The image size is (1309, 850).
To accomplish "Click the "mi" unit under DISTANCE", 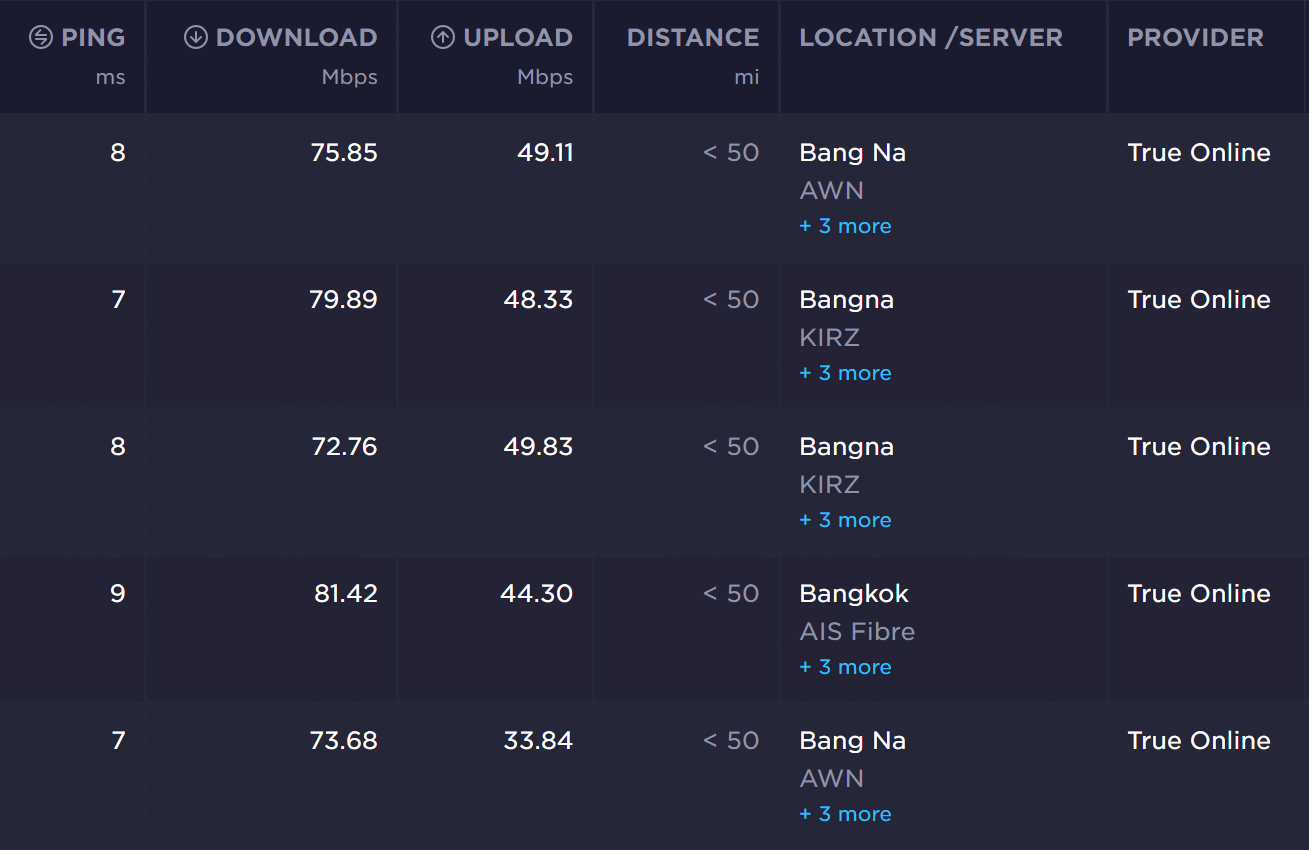I will pos(747,78).
